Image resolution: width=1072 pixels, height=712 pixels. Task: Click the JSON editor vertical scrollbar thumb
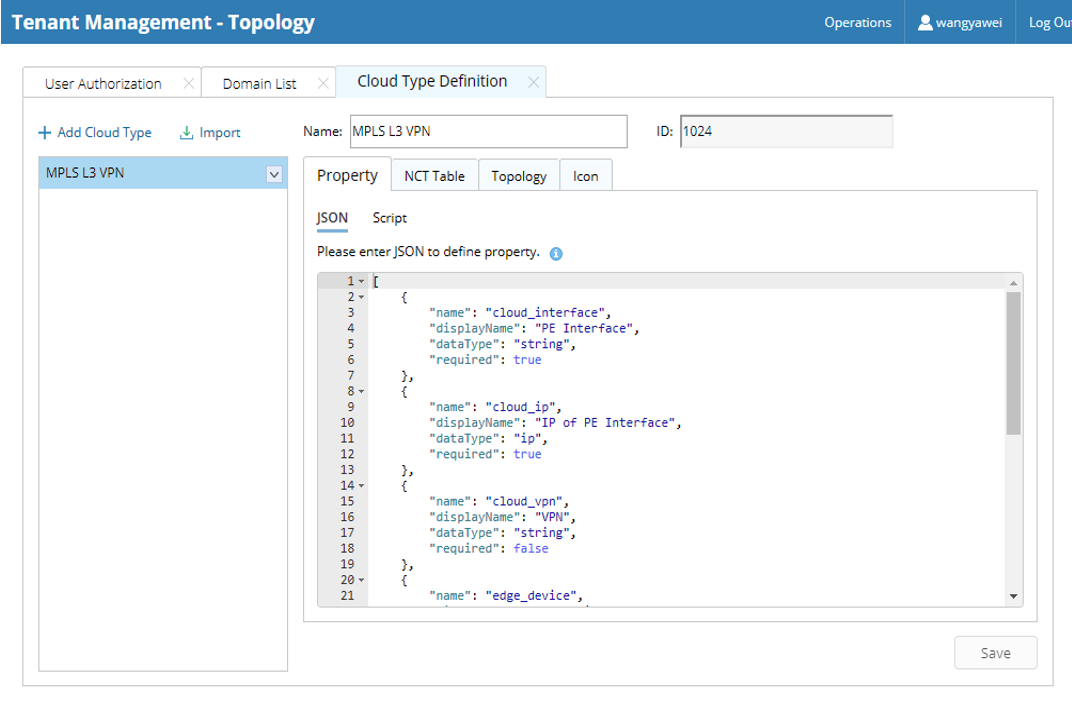1013,362
